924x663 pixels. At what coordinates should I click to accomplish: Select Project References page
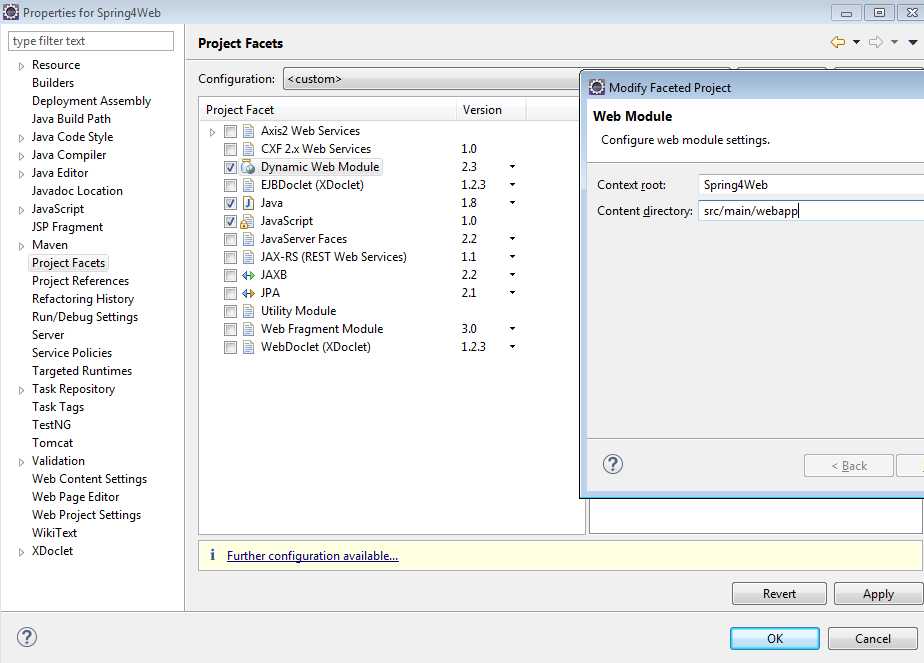point(80,281)
